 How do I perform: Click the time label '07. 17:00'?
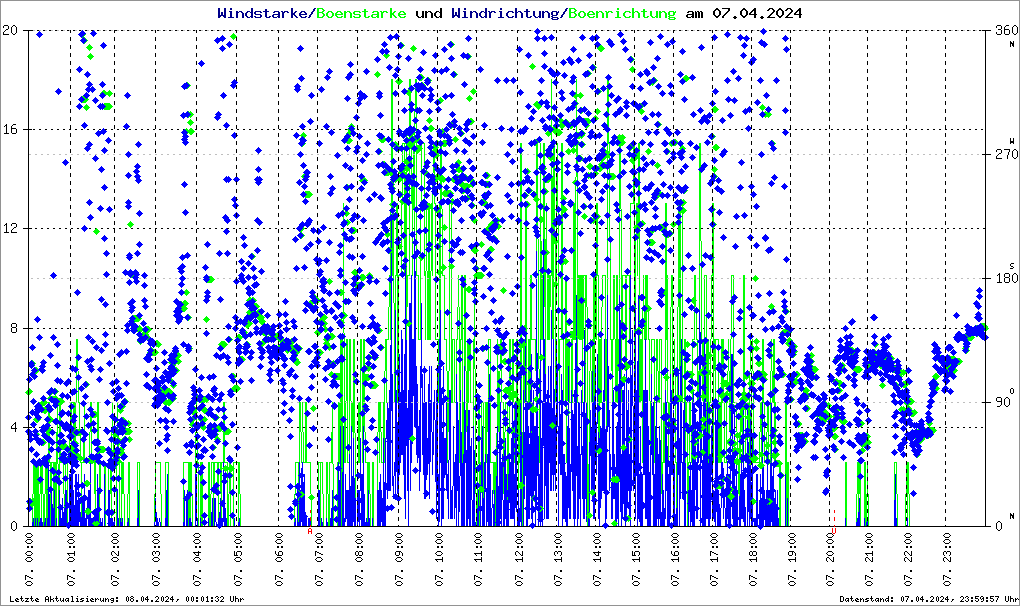pos(714,560)
